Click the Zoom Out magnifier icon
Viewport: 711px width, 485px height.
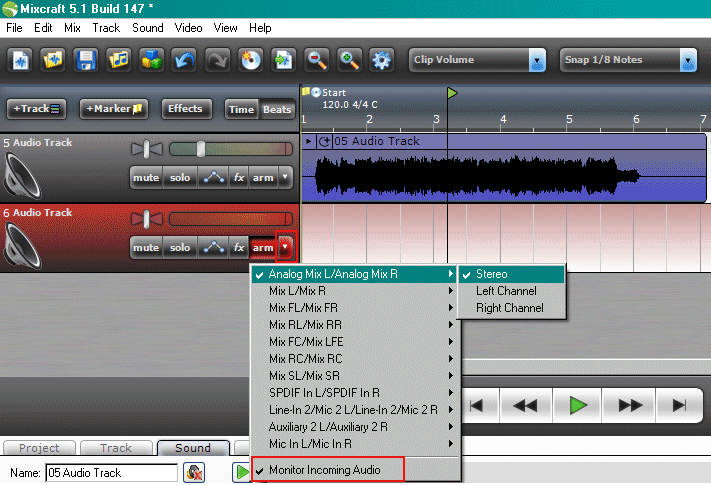(317, 60)
